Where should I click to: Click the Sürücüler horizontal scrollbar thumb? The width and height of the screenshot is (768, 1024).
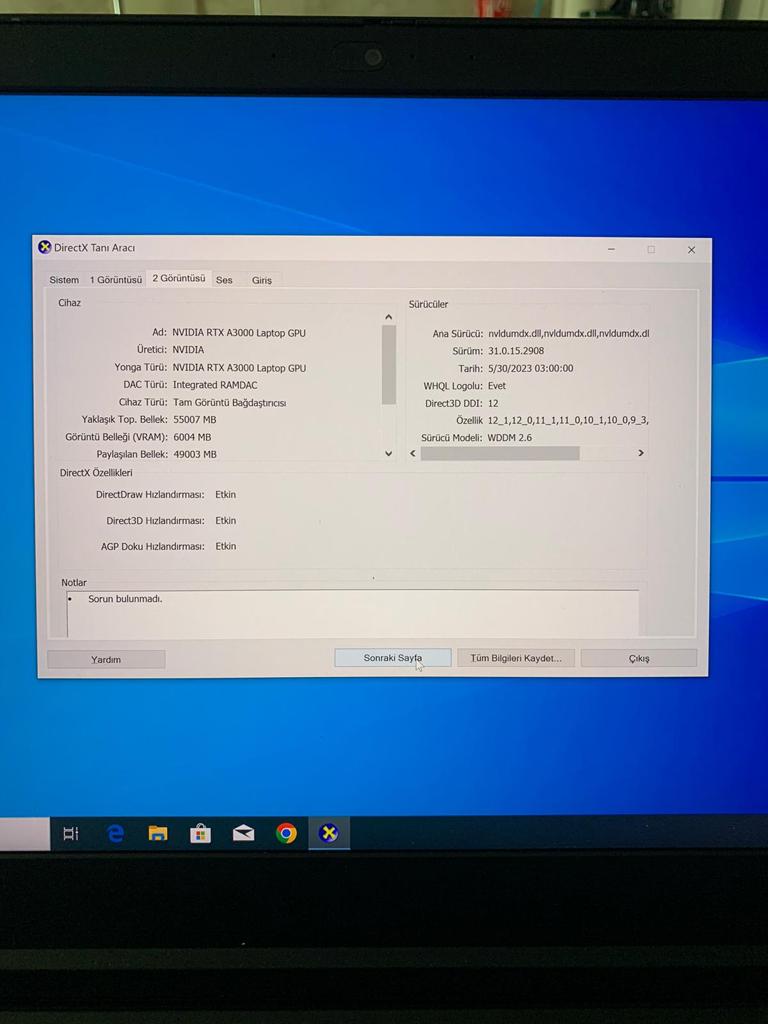[x=500, y=453]
